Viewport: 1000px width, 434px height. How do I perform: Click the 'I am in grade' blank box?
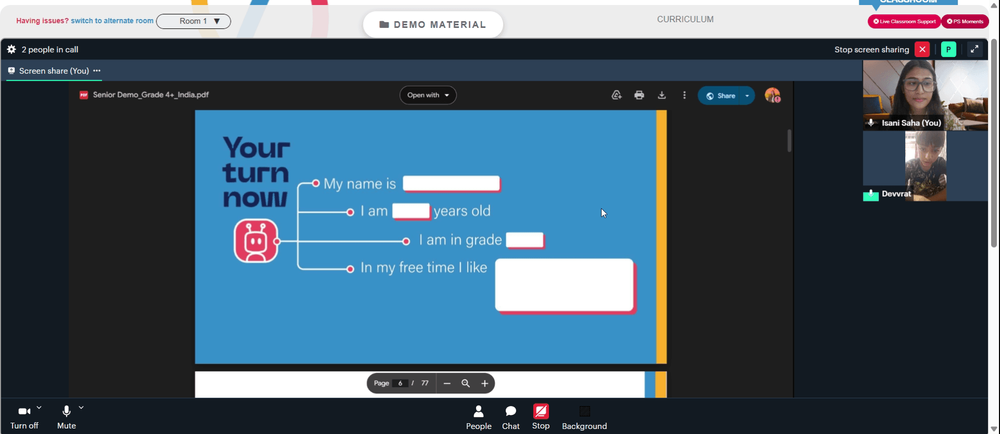click(525, 240)
